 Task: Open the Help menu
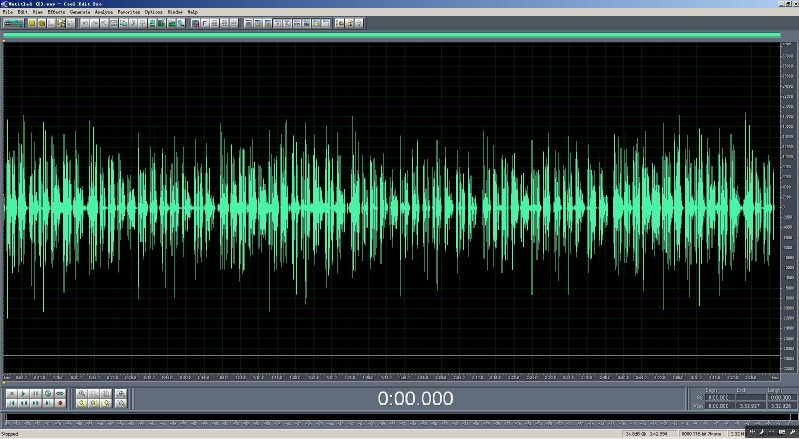pyautogui.click(x=193, y=12)
